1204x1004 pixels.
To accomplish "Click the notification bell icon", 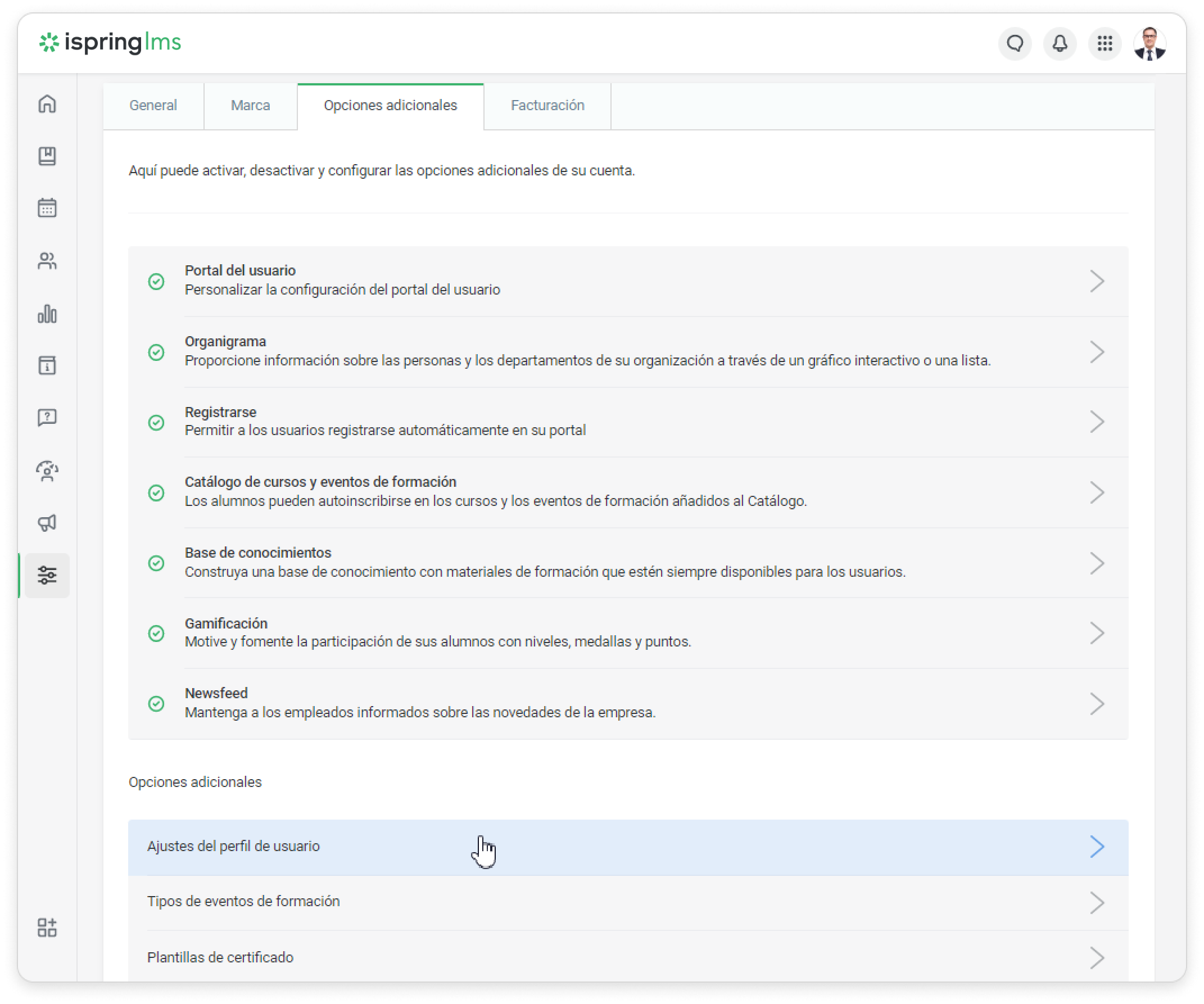I will tap(1060, 44).
